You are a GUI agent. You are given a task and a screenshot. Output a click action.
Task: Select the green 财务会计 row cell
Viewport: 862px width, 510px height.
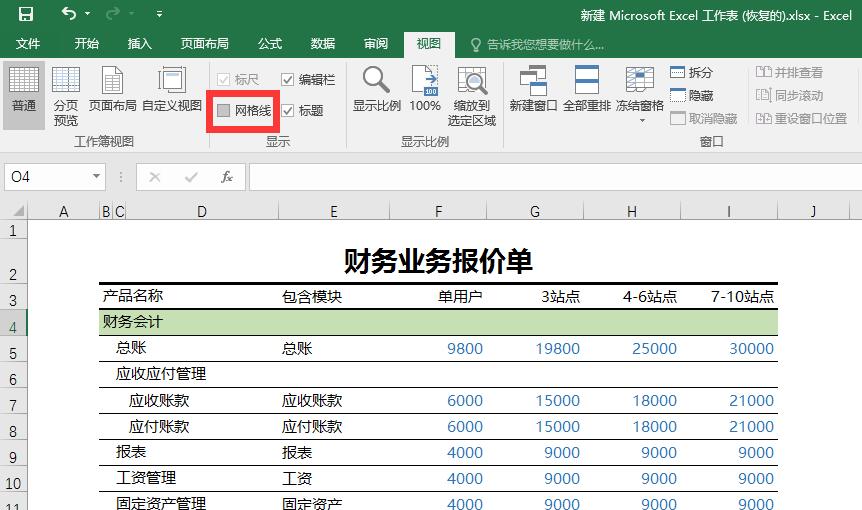(x=438, y=323)
